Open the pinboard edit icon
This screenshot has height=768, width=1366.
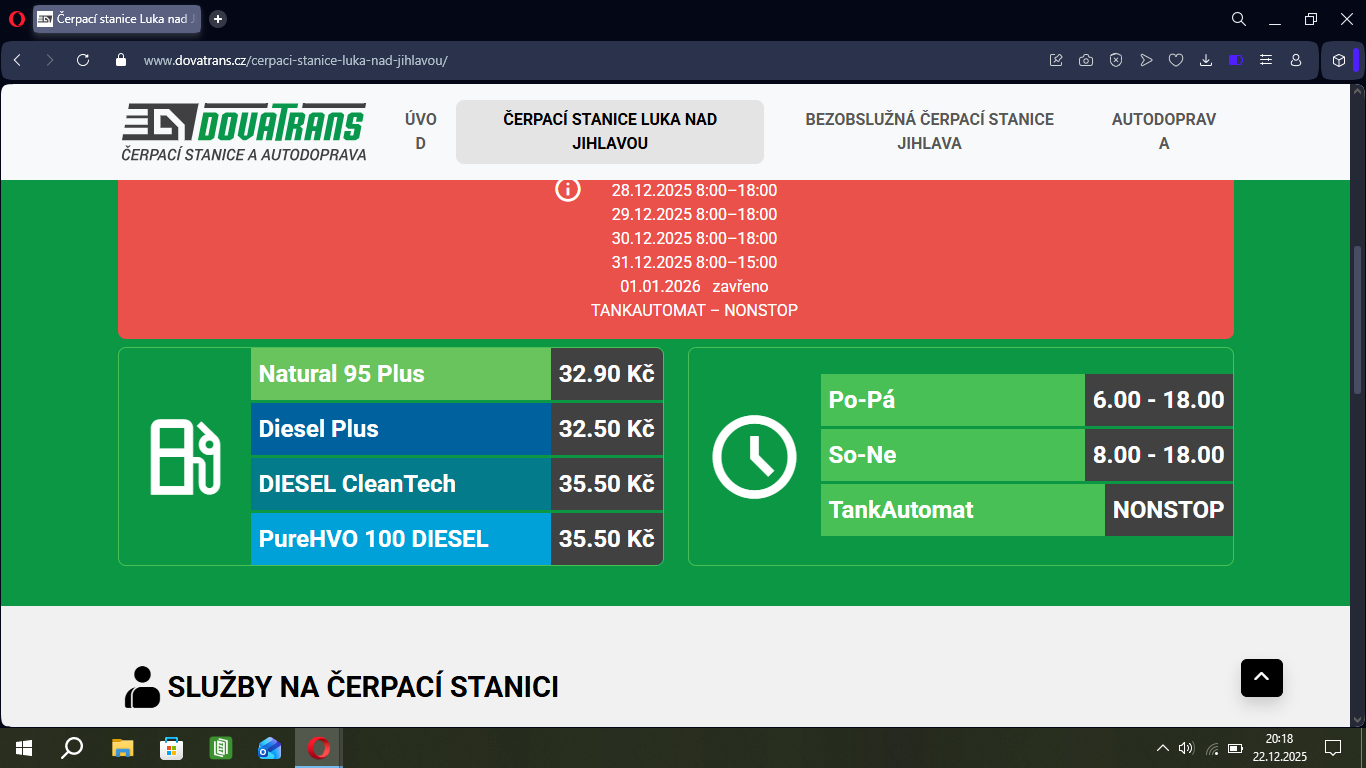click(x=1056, y=60)
